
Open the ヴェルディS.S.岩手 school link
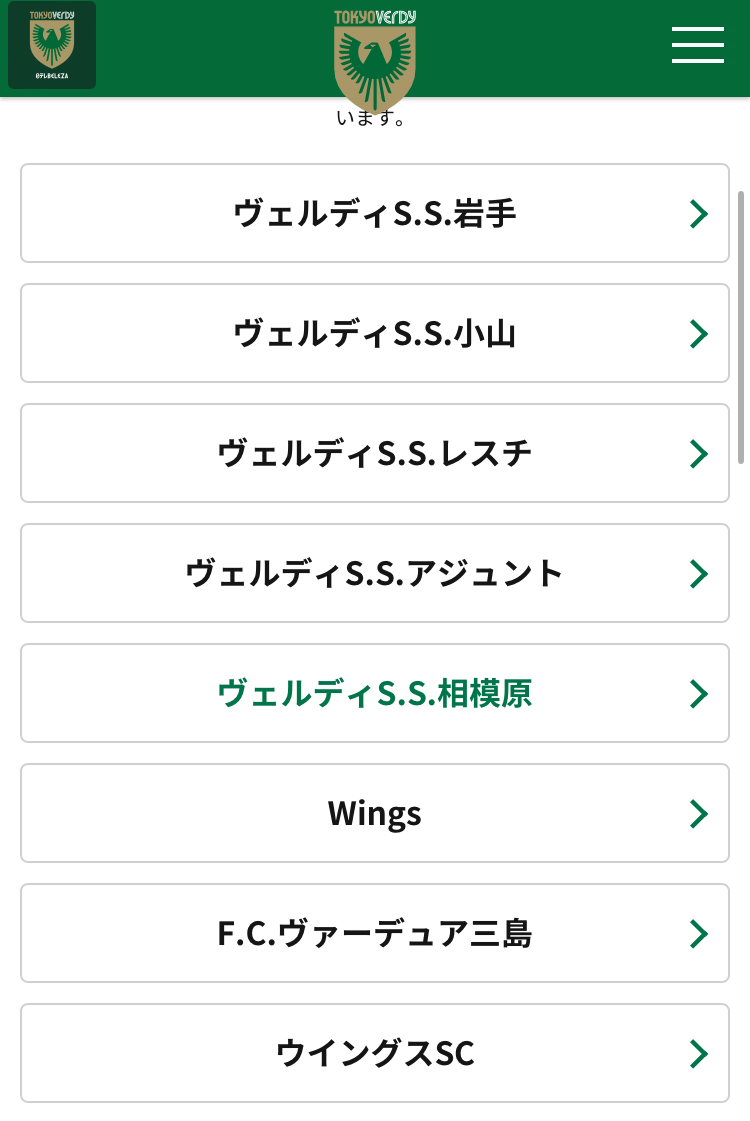click(375, 214)
